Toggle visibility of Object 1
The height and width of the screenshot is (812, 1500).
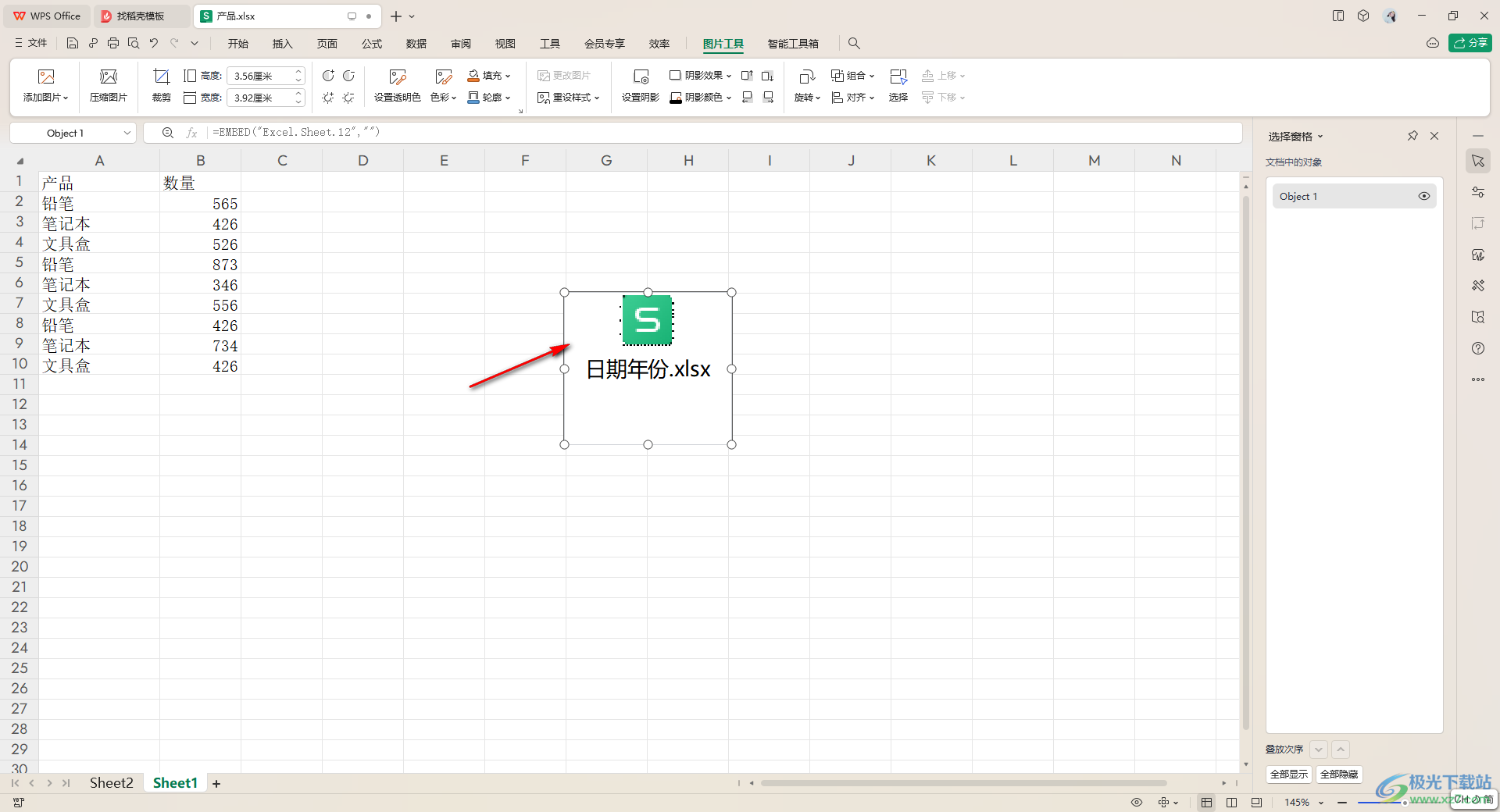[1424, 196]
